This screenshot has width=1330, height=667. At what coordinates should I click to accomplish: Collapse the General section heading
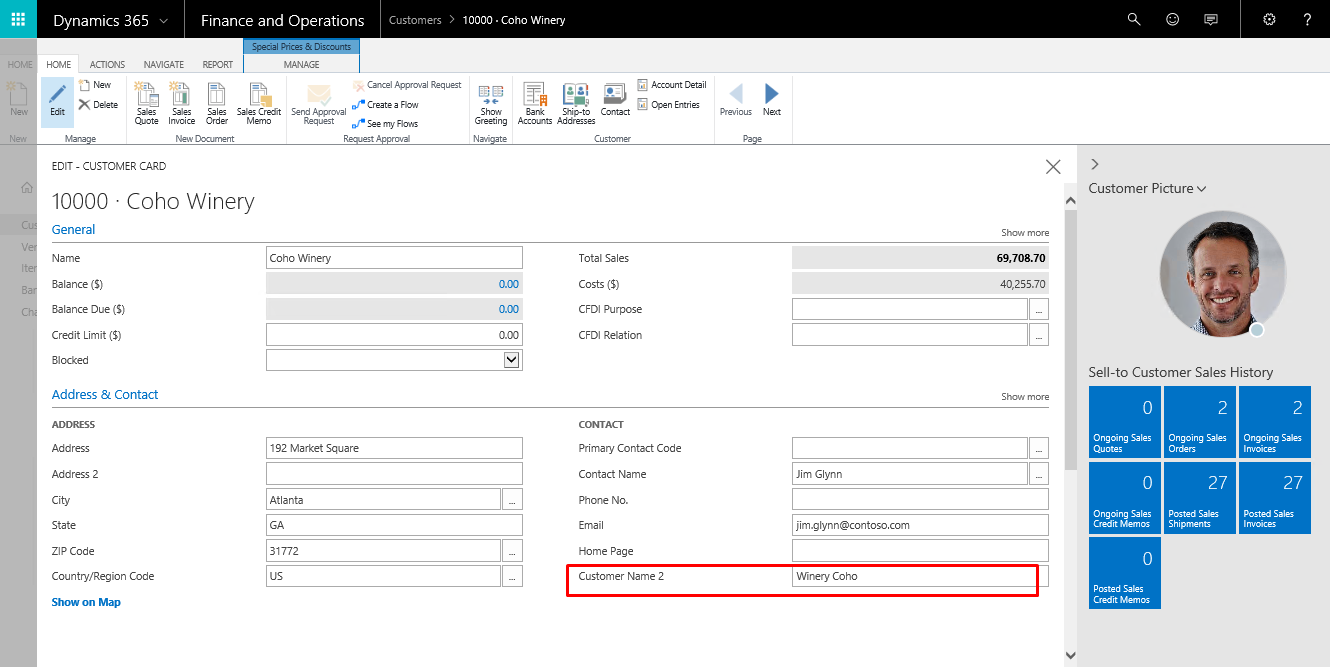tap(73, 229)
